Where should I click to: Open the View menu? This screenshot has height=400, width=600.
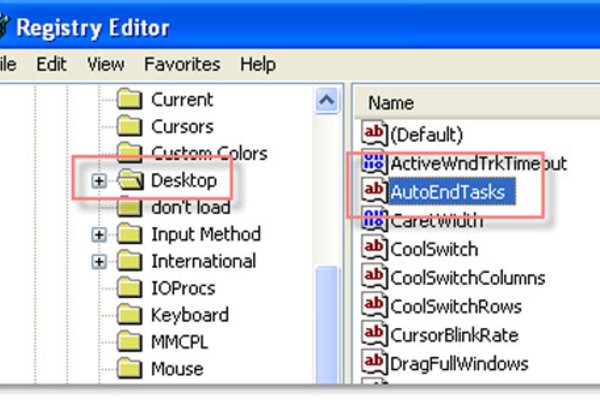(106, 64)
